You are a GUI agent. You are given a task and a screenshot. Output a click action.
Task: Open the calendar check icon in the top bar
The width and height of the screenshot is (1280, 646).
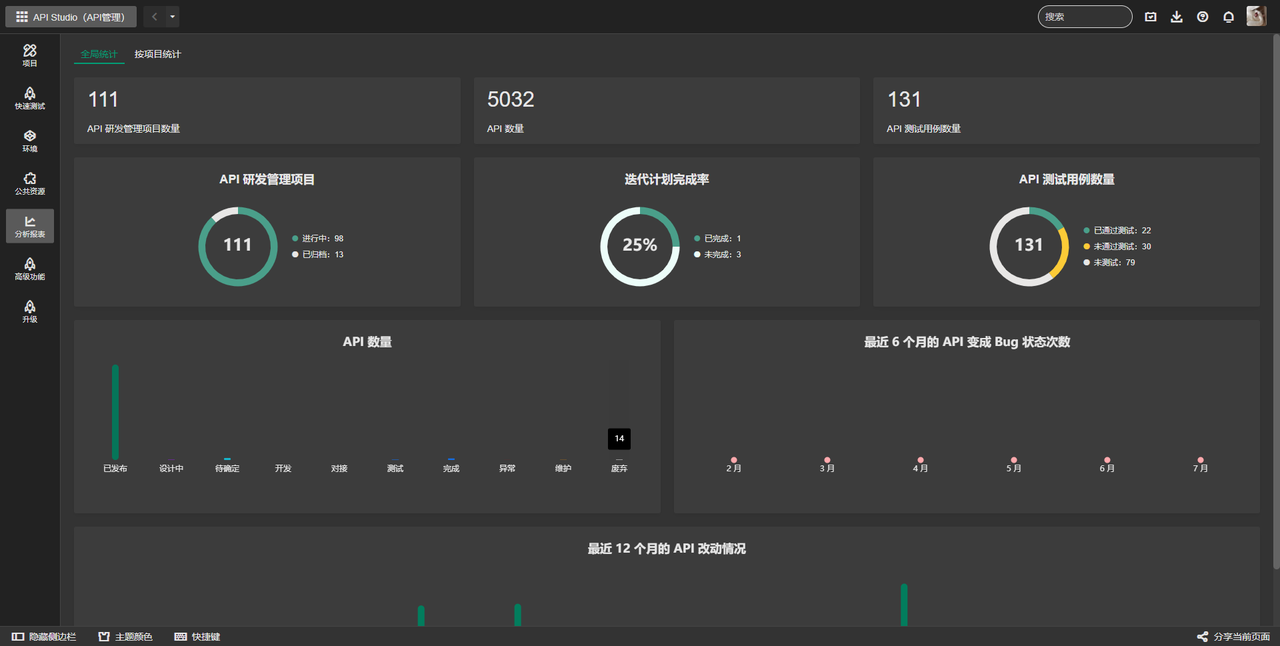[1151, 17]
